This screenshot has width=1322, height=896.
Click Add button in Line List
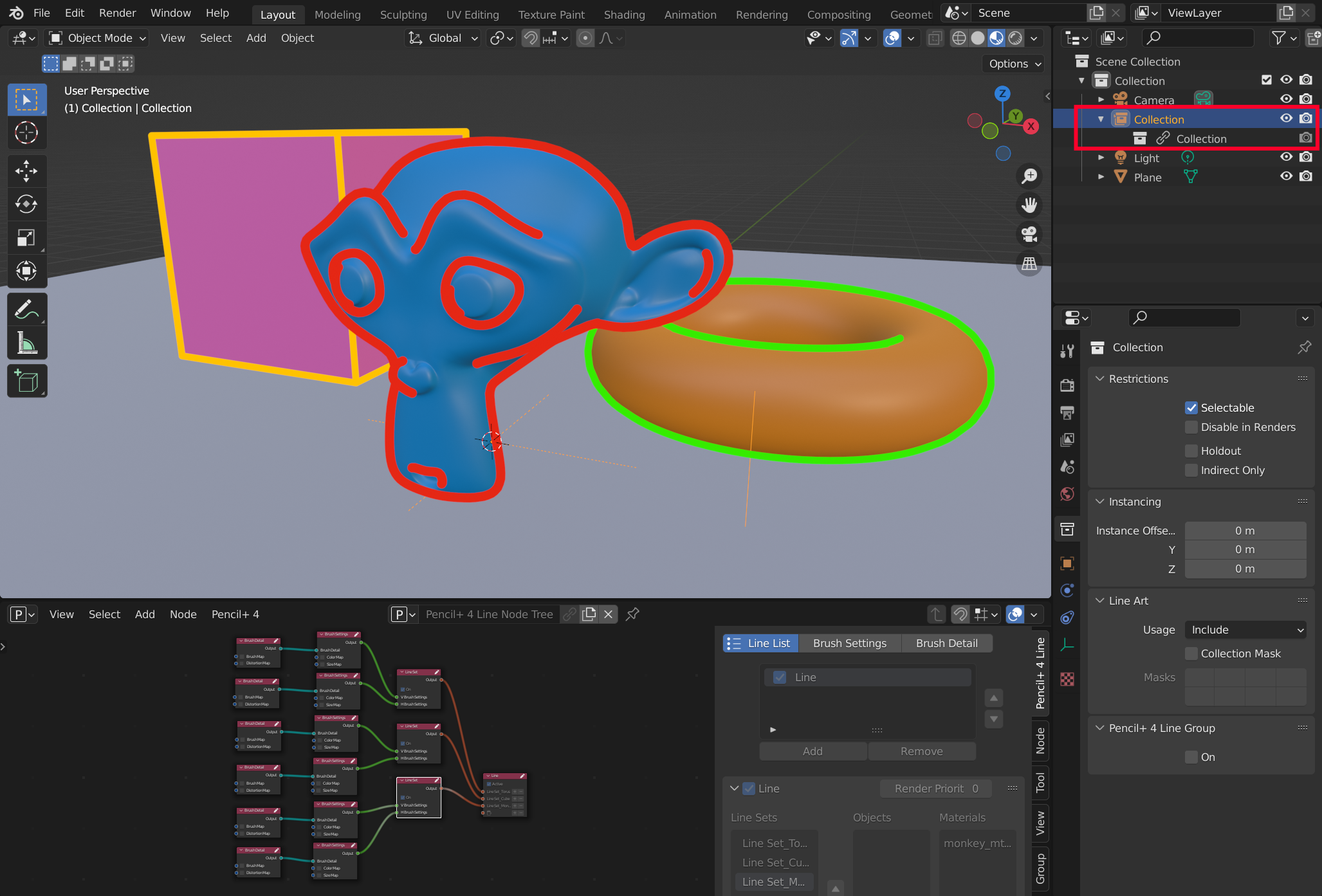point(812,750)
